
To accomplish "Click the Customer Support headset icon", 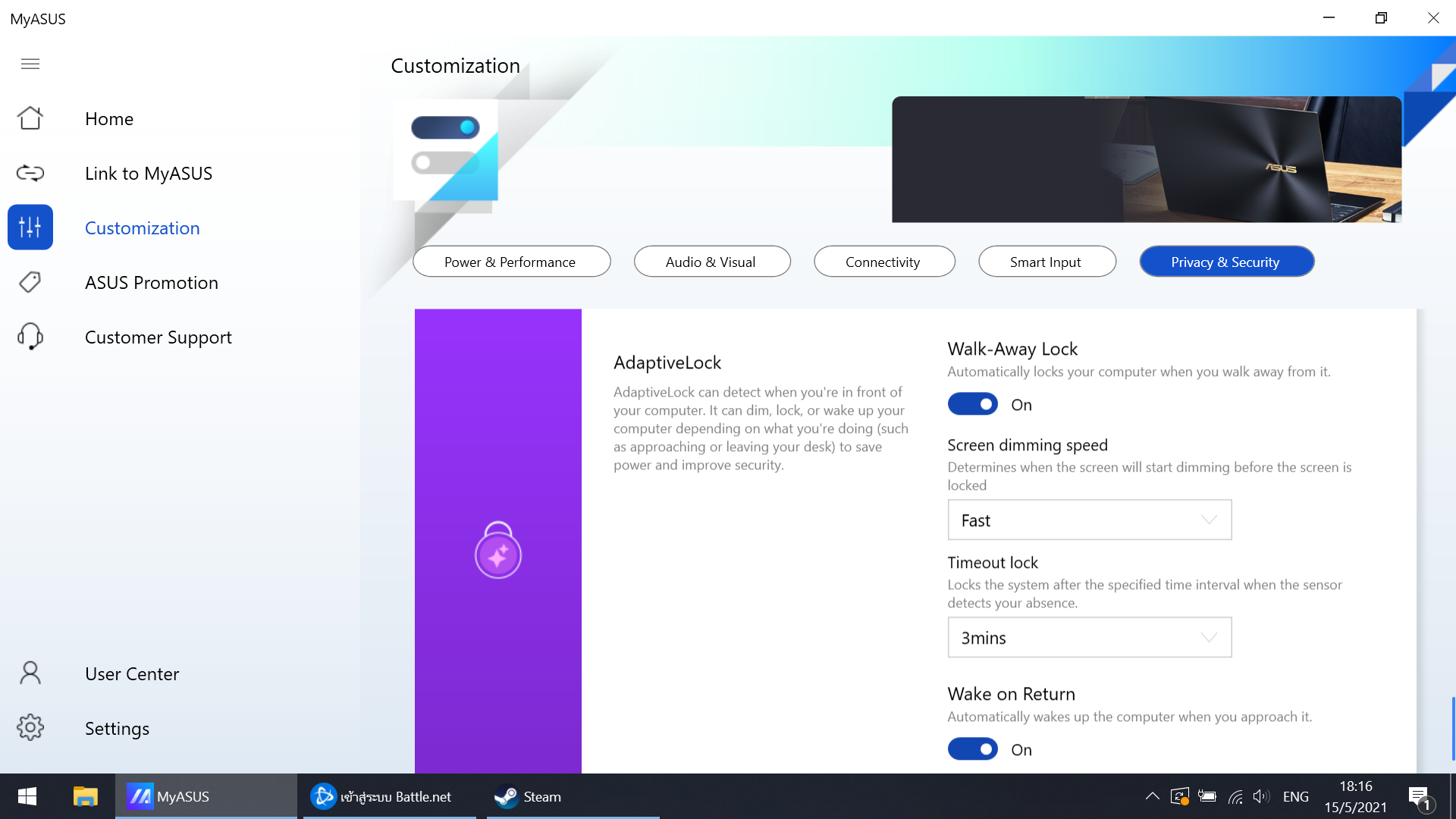I will click(30, 336).
